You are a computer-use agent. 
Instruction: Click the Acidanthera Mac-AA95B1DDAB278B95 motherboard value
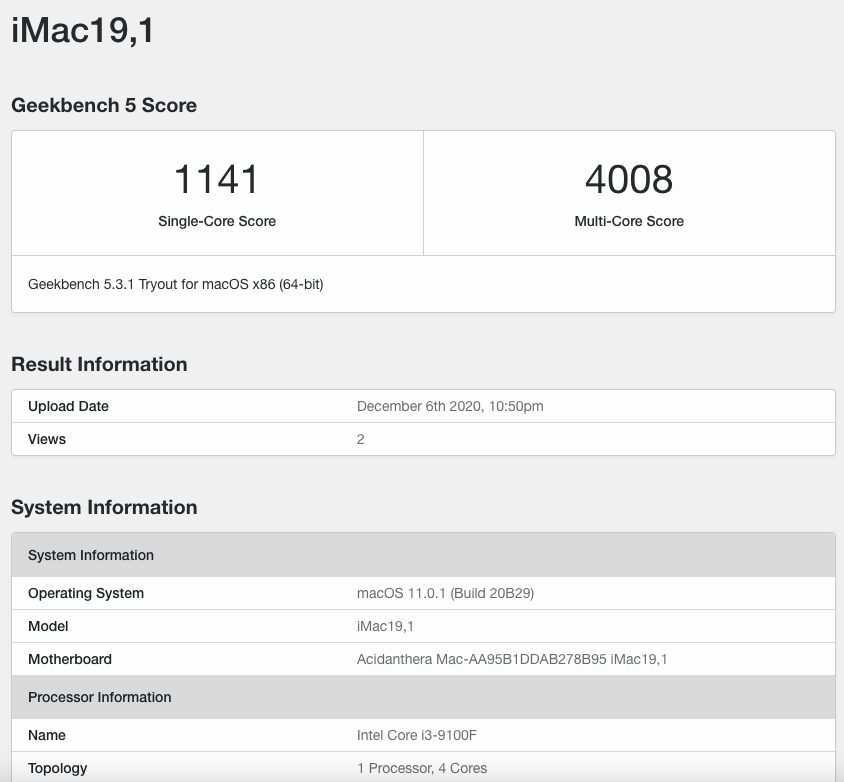tap(512, 659)
